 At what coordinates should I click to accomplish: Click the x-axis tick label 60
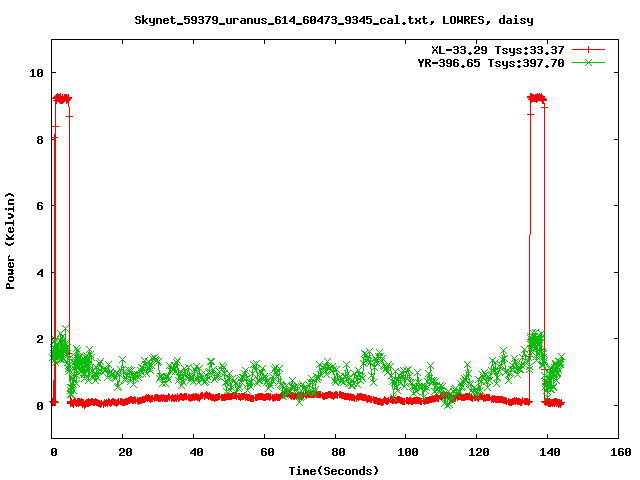[267, 452]
